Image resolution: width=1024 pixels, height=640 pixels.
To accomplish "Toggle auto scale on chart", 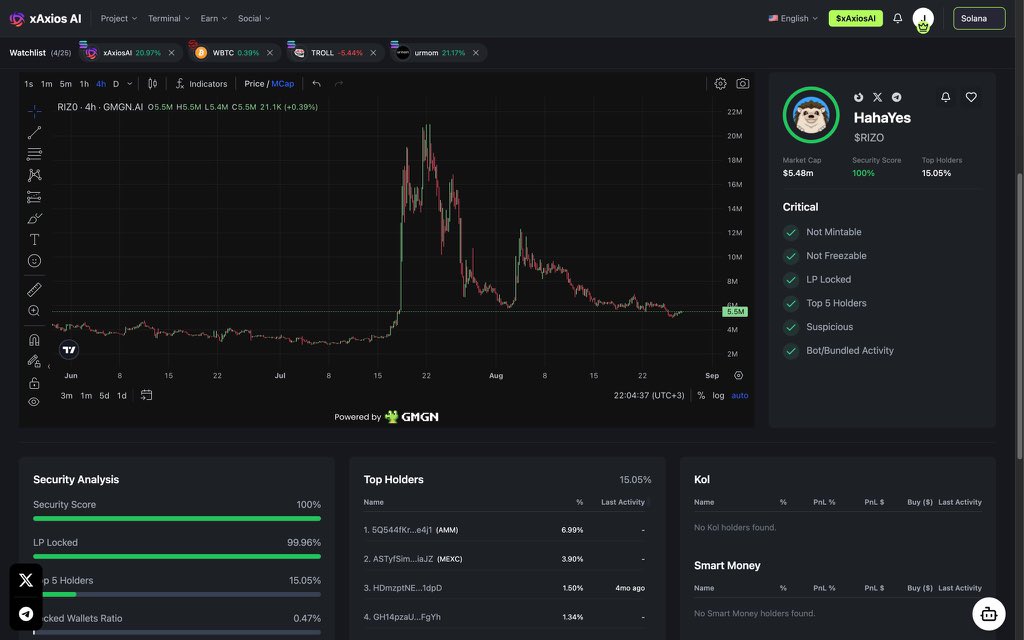I will 740,396.
